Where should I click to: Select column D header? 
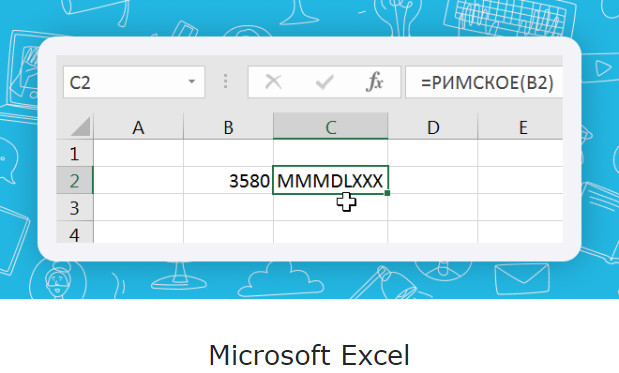click(433, 127)
